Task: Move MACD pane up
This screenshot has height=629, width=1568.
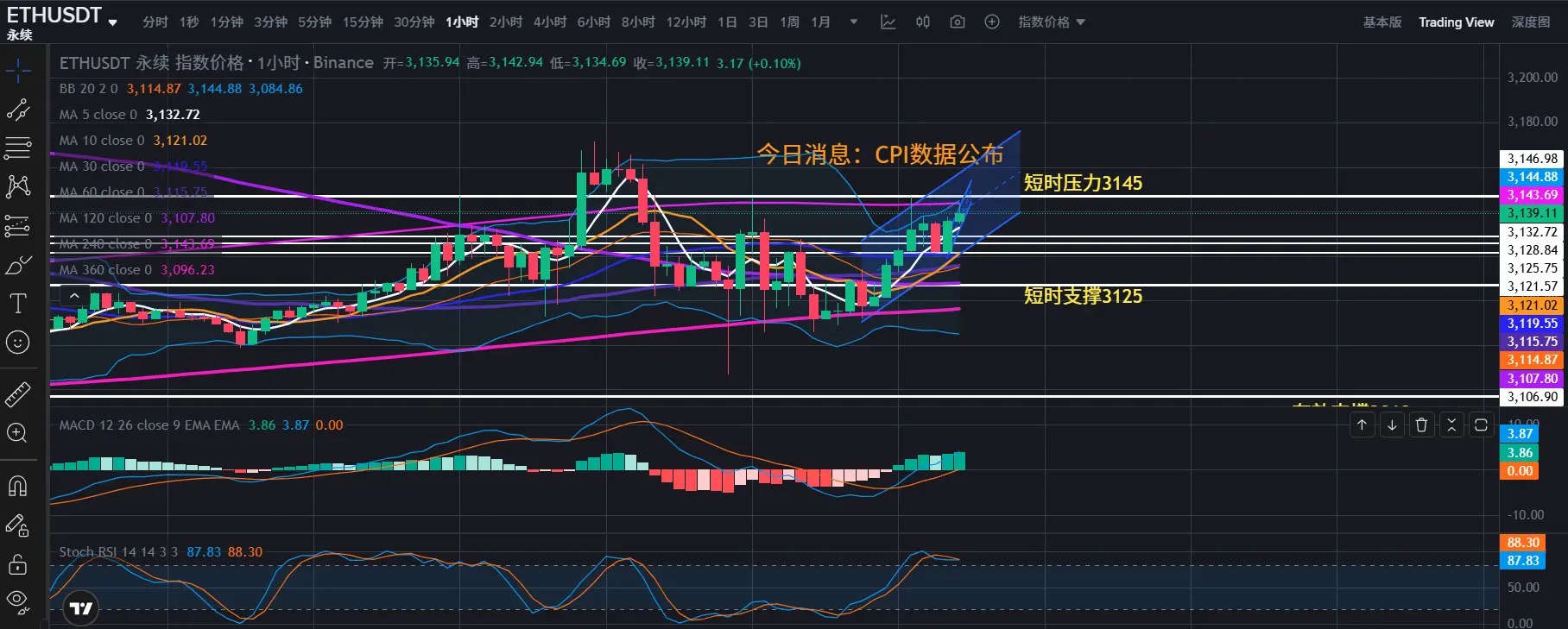Action: click(x=1362, y=425)
